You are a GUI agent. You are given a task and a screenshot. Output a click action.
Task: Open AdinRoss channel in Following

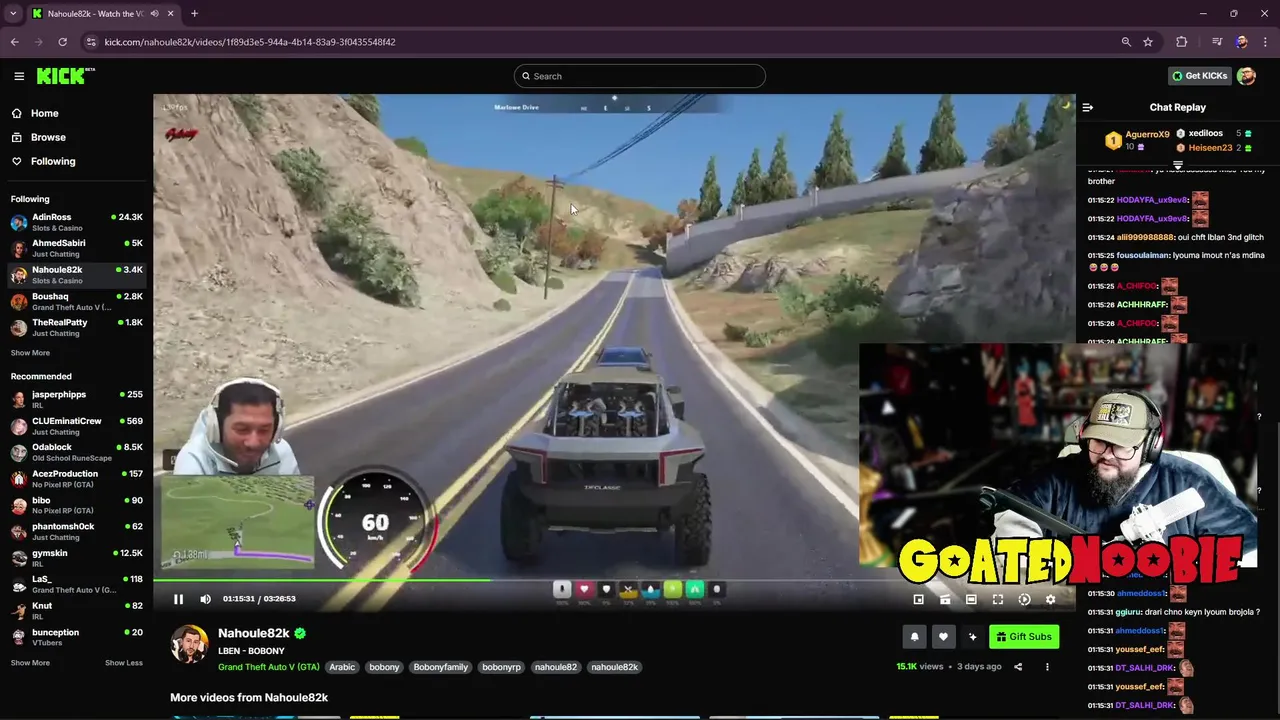tap(76, 222)
